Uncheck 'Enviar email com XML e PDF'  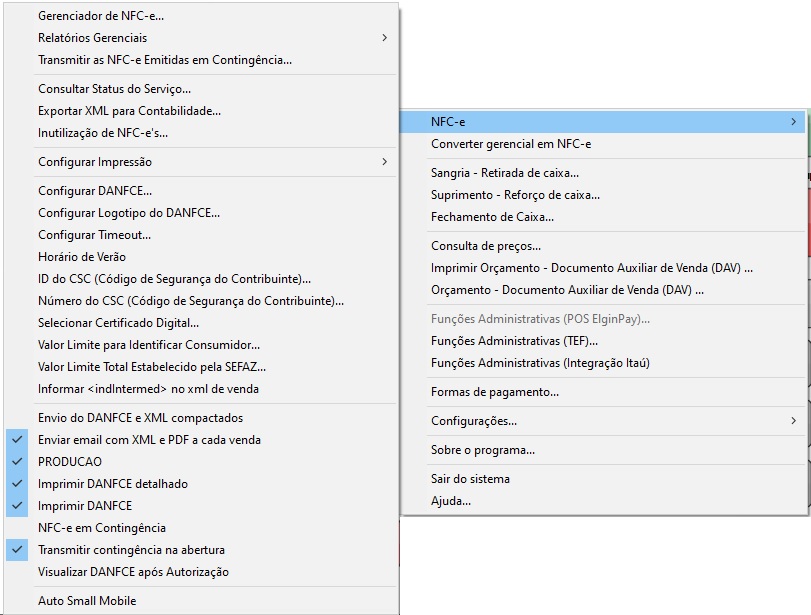coord(149,440)
